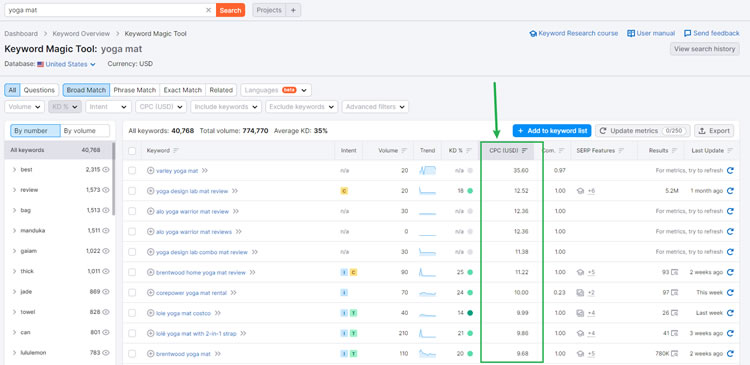Tick the select-all checkbox in table header
The height and width of the screenshot is (365, 750).
132,150
